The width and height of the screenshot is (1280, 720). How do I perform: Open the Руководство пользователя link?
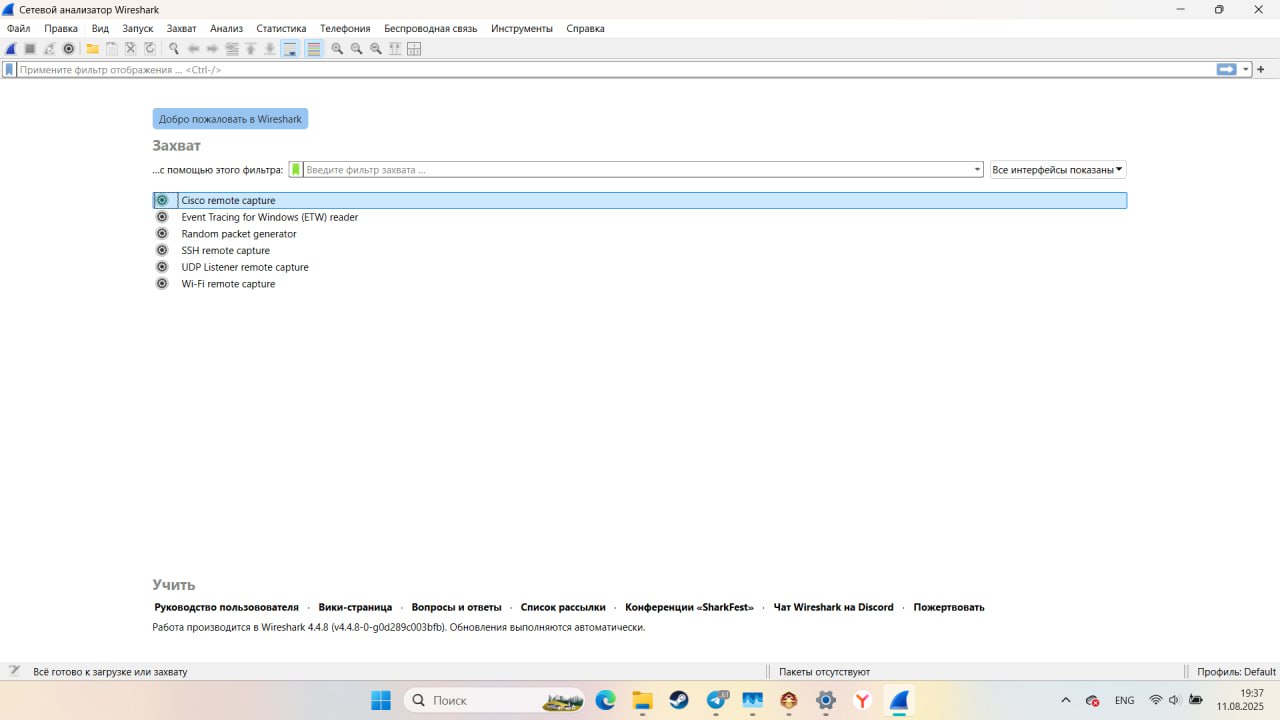click(226, 607)
